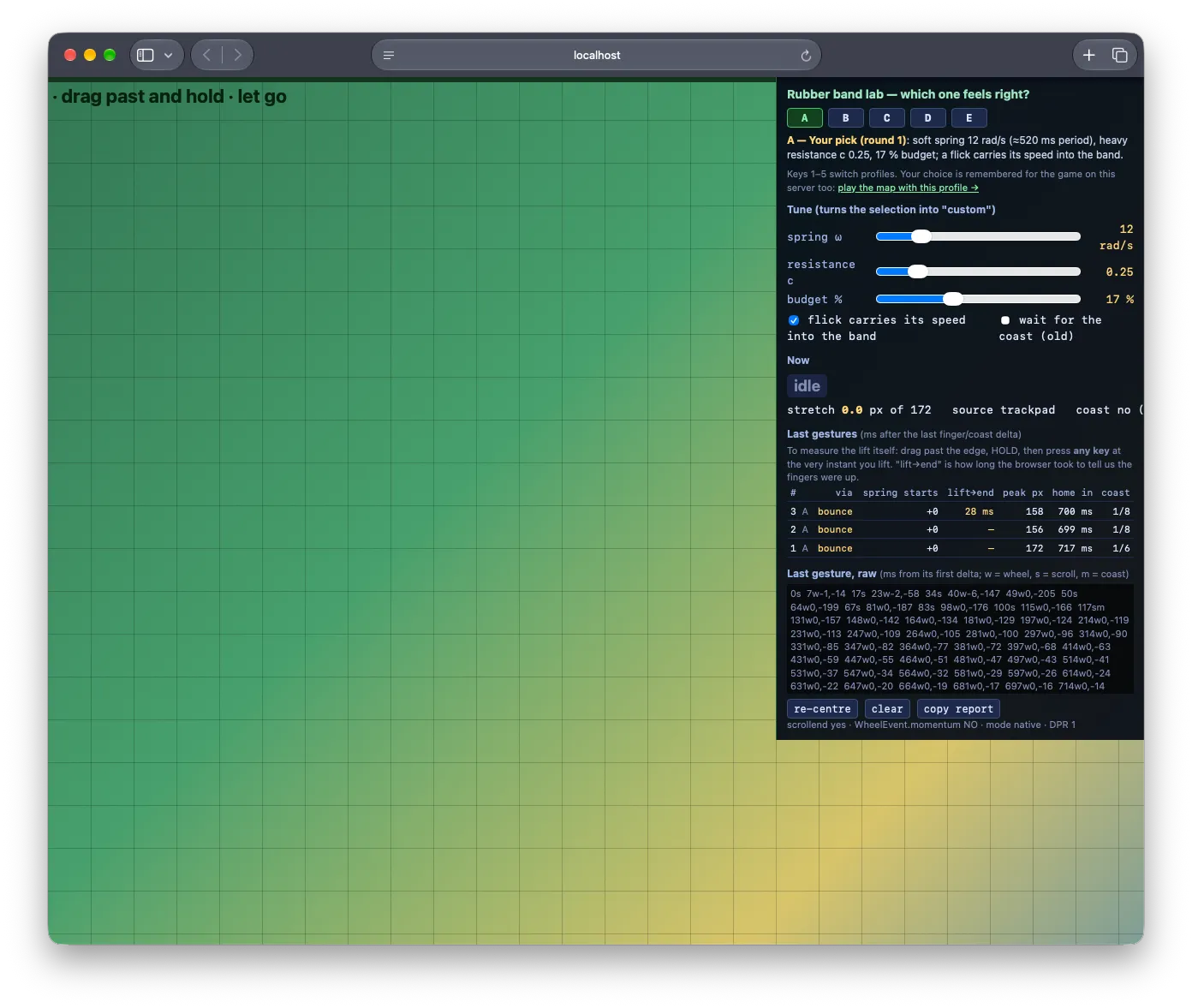The image size is (1192, 1008).
Task: Click the 'source trackpad' readout
Action: [1004, 410]
